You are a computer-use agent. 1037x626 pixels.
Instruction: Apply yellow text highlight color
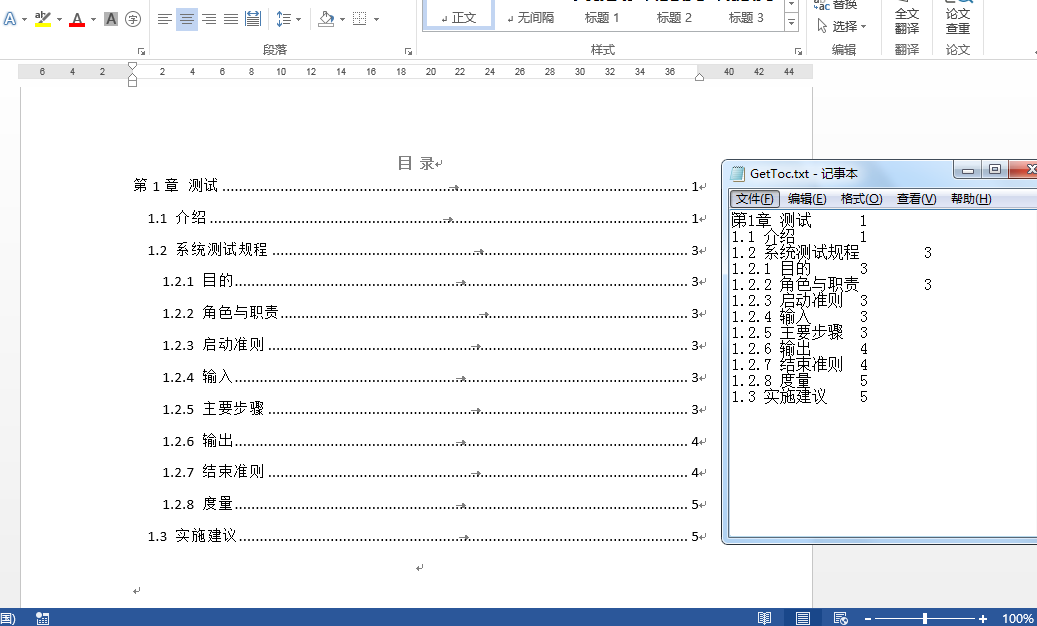pos(43,19)
